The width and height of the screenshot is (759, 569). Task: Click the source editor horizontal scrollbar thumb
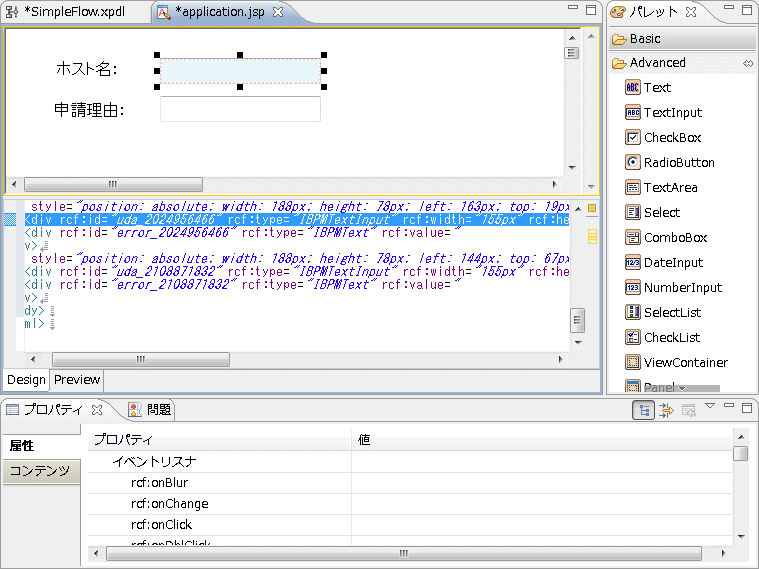pos(141,360)
